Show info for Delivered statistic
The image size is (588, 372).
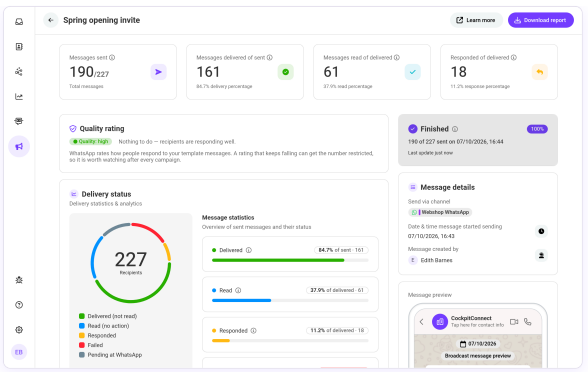(x=249, y=250)
